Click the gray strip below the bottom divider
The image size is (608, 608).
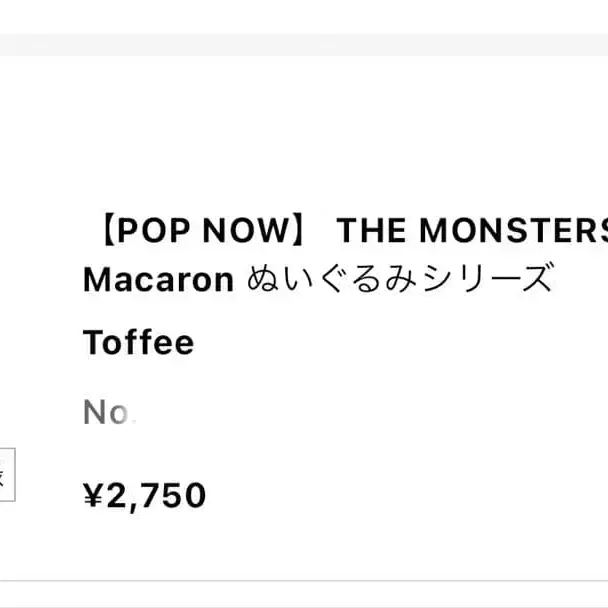[x=304, y=596]
